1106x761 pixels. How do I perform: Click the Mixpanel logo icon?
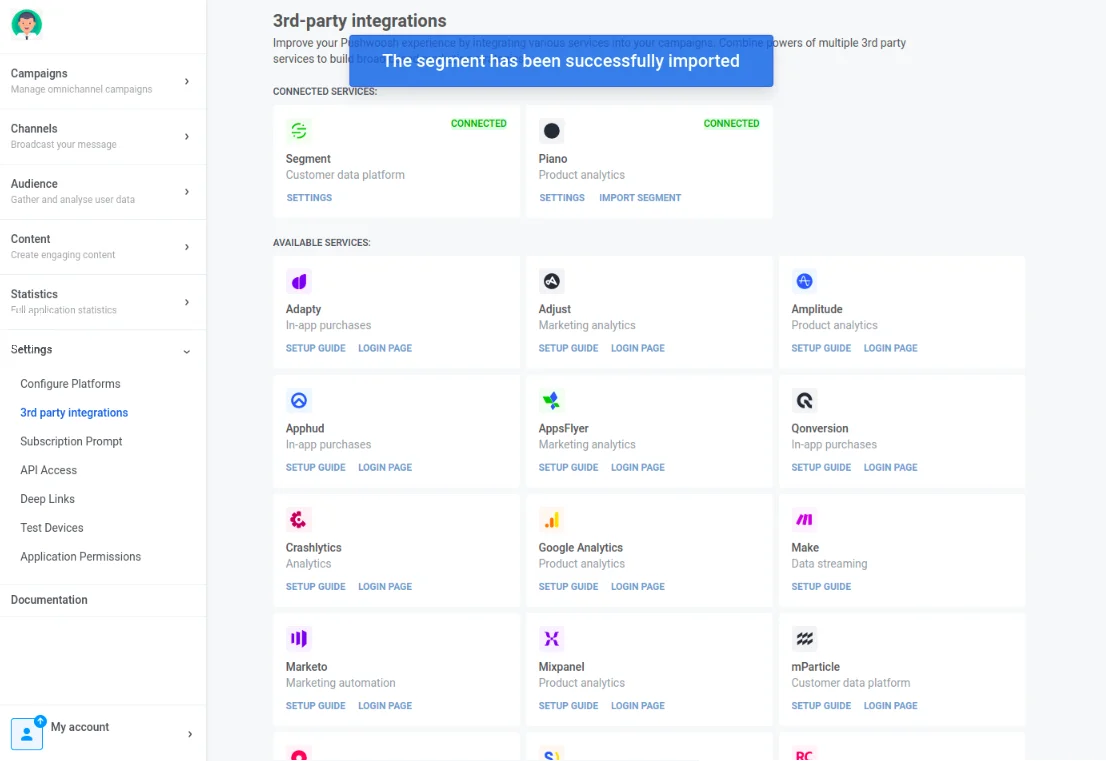(x=551, y=639)
